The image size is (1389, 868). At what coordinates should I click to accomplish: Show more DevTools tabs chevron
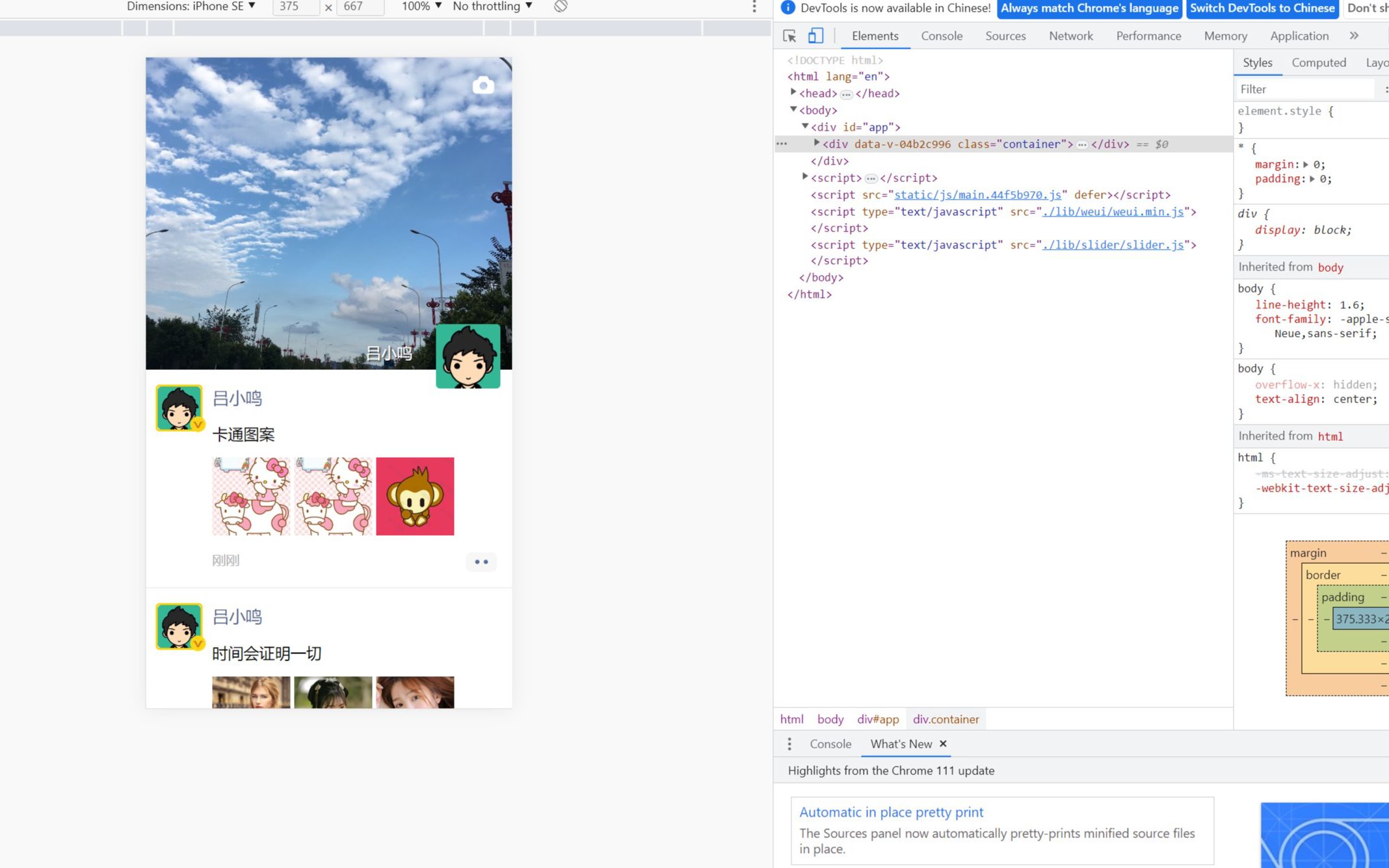click(x=1354, y=36)
